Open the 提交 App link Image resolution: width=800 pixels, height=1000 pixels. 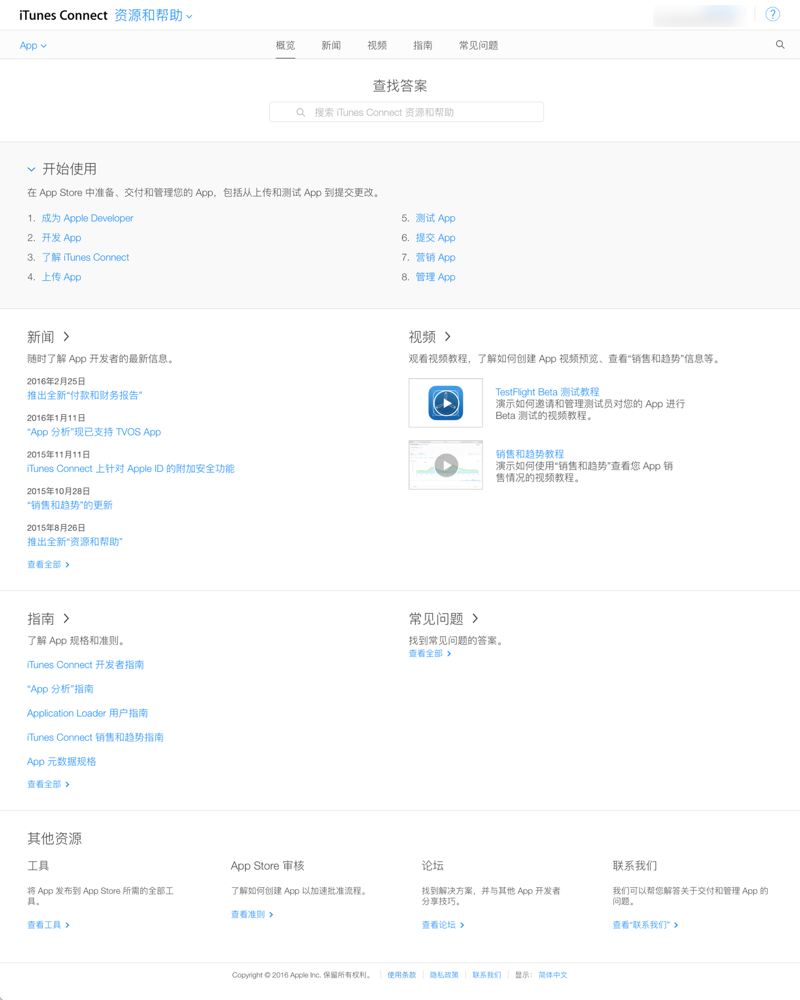coord(436,238)
